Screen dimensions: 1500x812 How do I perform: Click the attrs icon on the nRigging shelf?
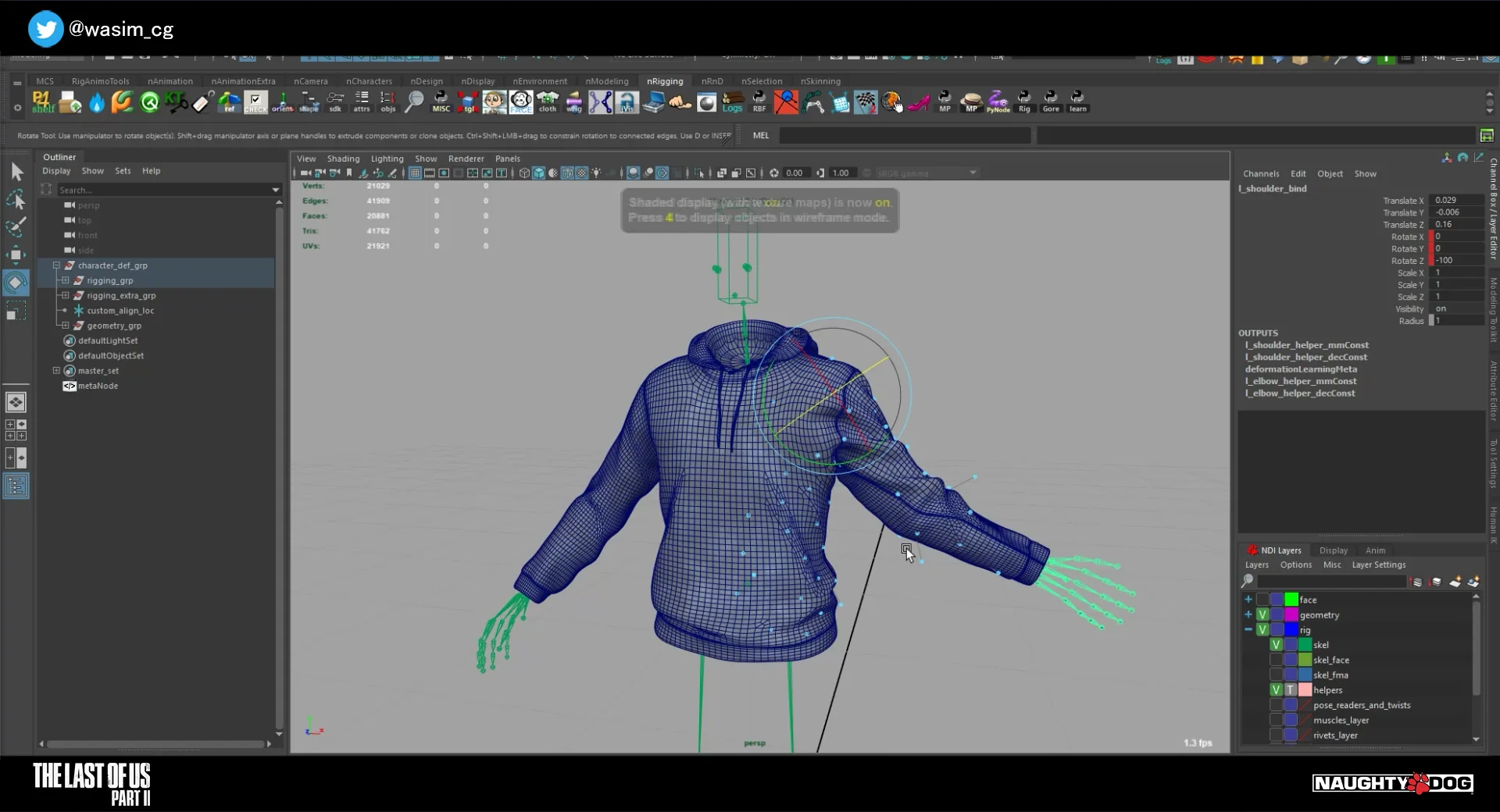coord(362,102)
